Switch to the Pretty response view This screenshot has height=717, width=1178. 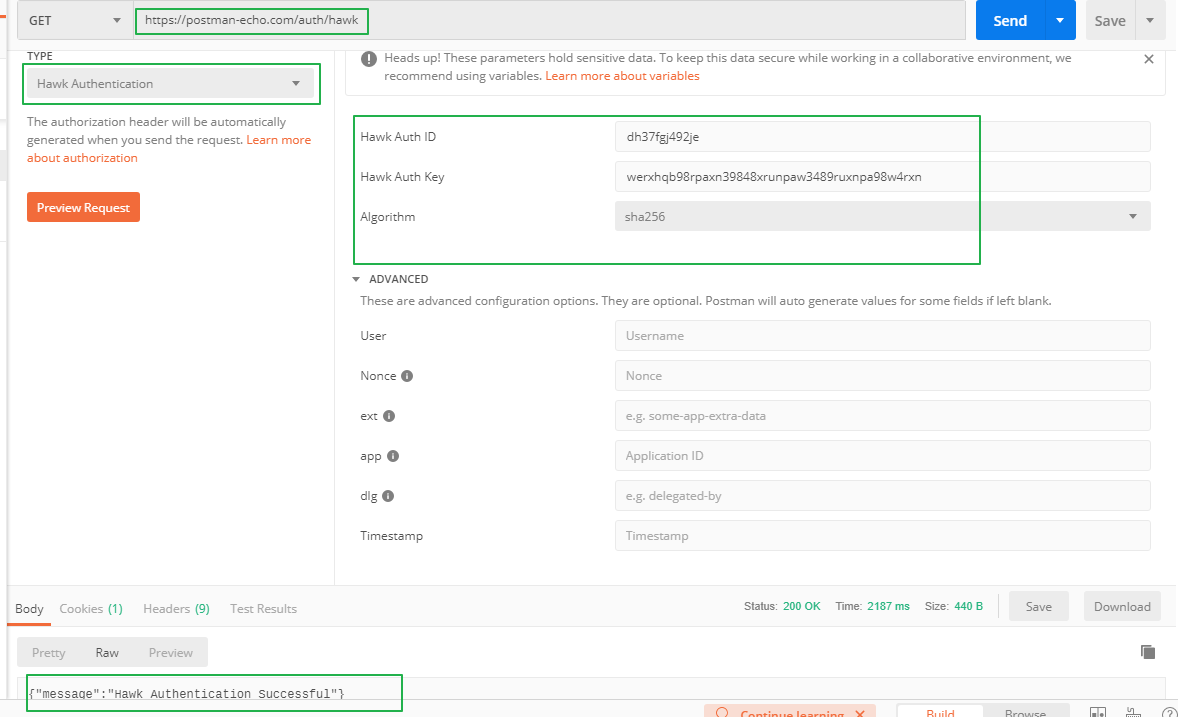coord(49,652)
